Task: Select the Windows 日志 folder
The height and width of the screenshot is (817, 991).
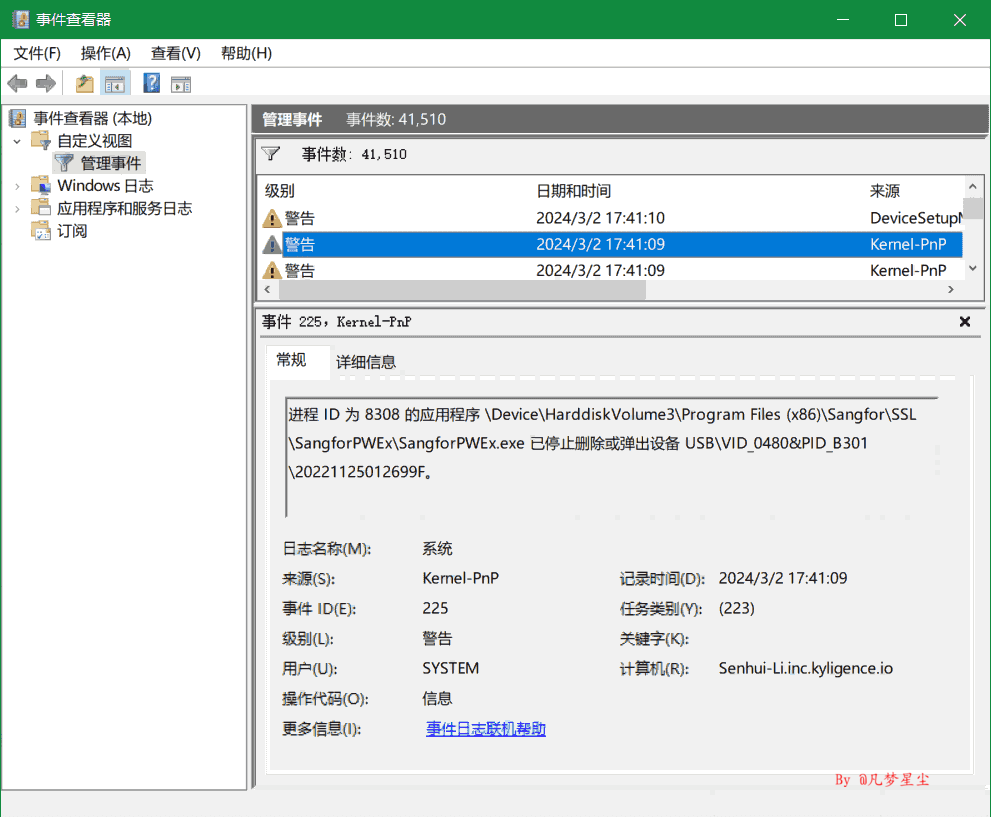Action: [105, 186]
